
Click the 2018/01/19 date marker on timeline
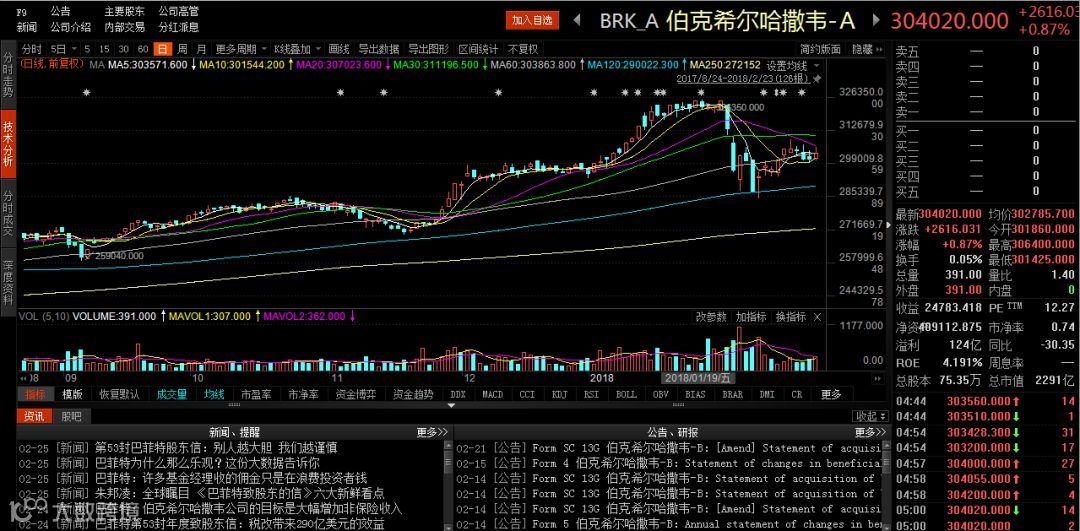coord(700,378)
